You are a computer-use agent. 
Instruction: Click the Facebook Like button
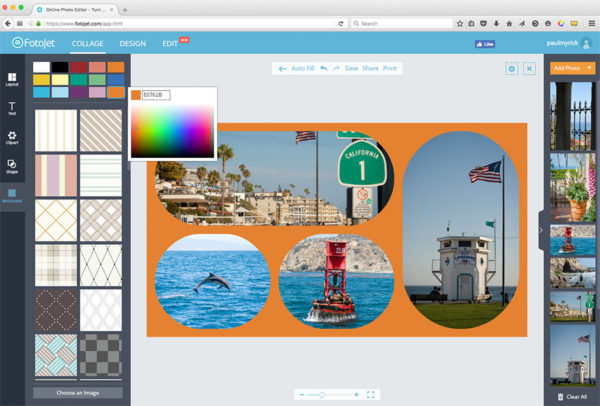pos(485,44)
